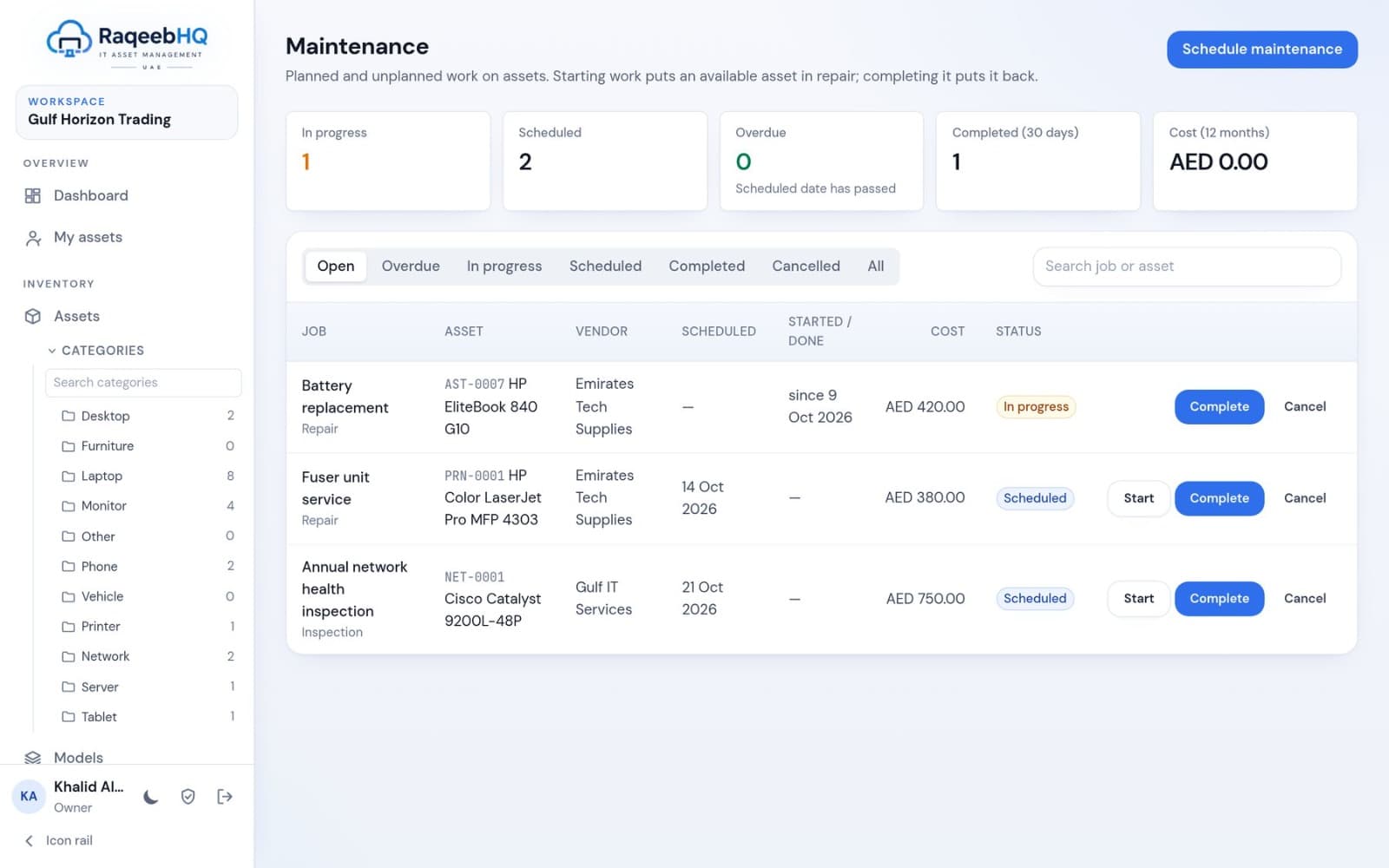Select the Vehicle category
This screenshot has height=868, width=1389.
pyautogui.click(x=148, y=596)
